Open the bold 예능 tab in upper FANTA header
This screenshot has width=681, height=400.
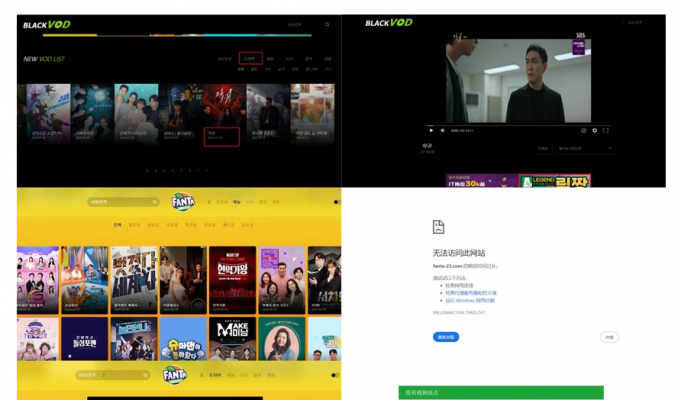click(237, 202)
